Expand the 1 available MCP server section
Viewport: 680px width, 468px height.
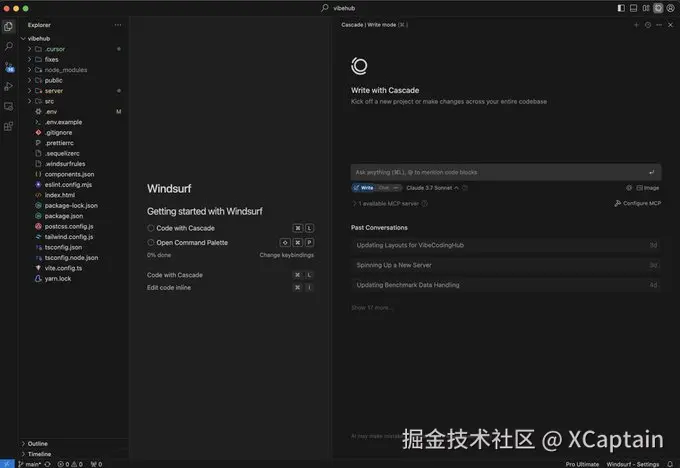(x=386, y=203)
